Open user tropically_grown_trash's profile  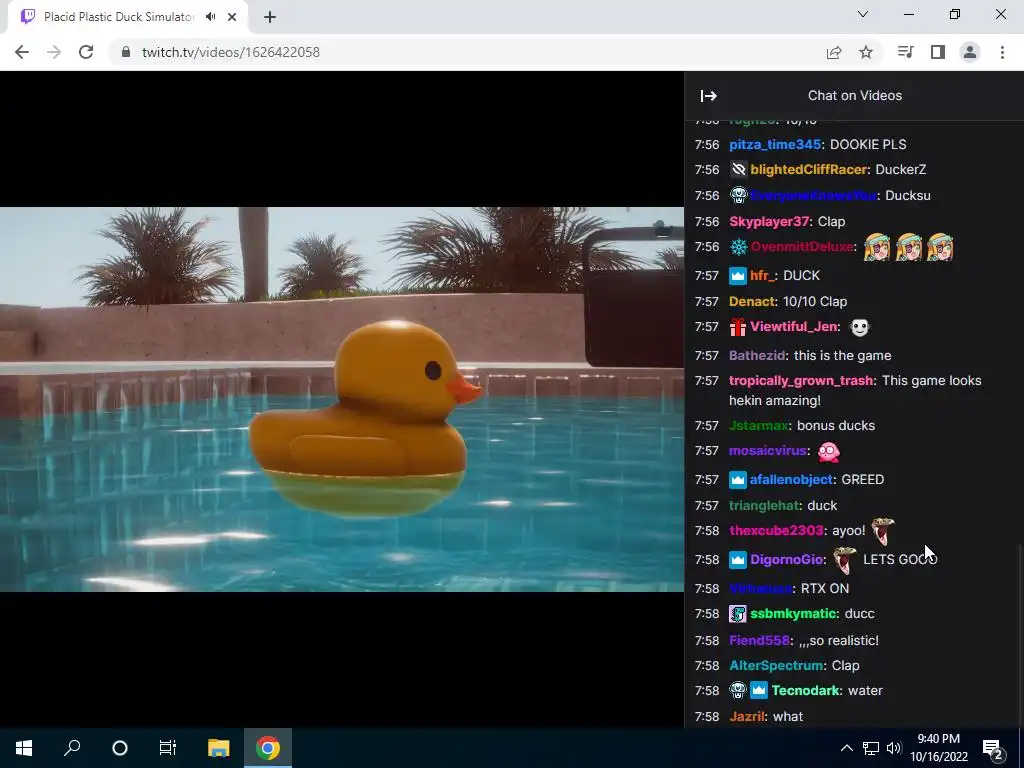click(x=801, y=381)
